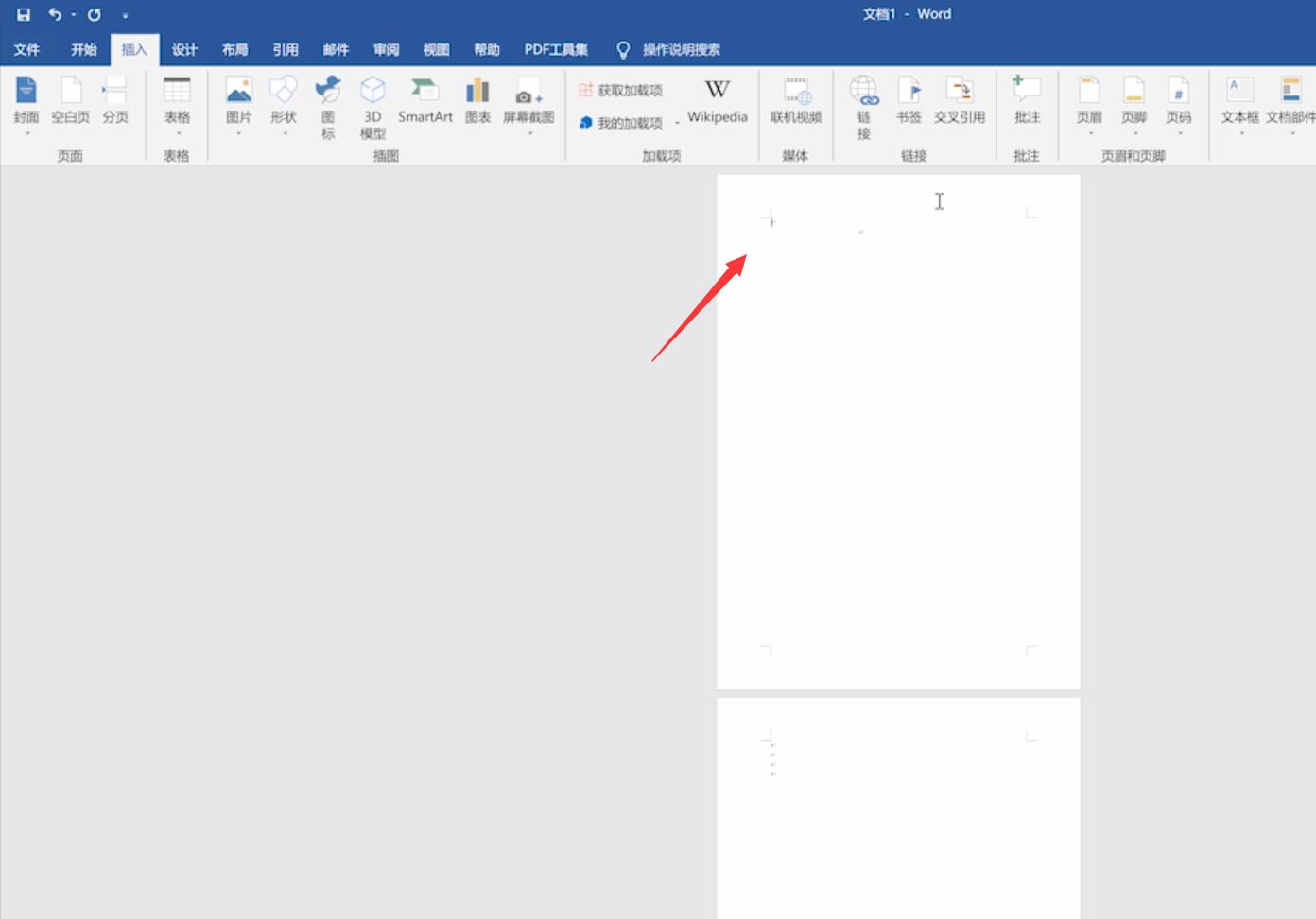Screen dimensions: 1316x919
Task: Switch to the 开始 tab
Action: [84, 49]
